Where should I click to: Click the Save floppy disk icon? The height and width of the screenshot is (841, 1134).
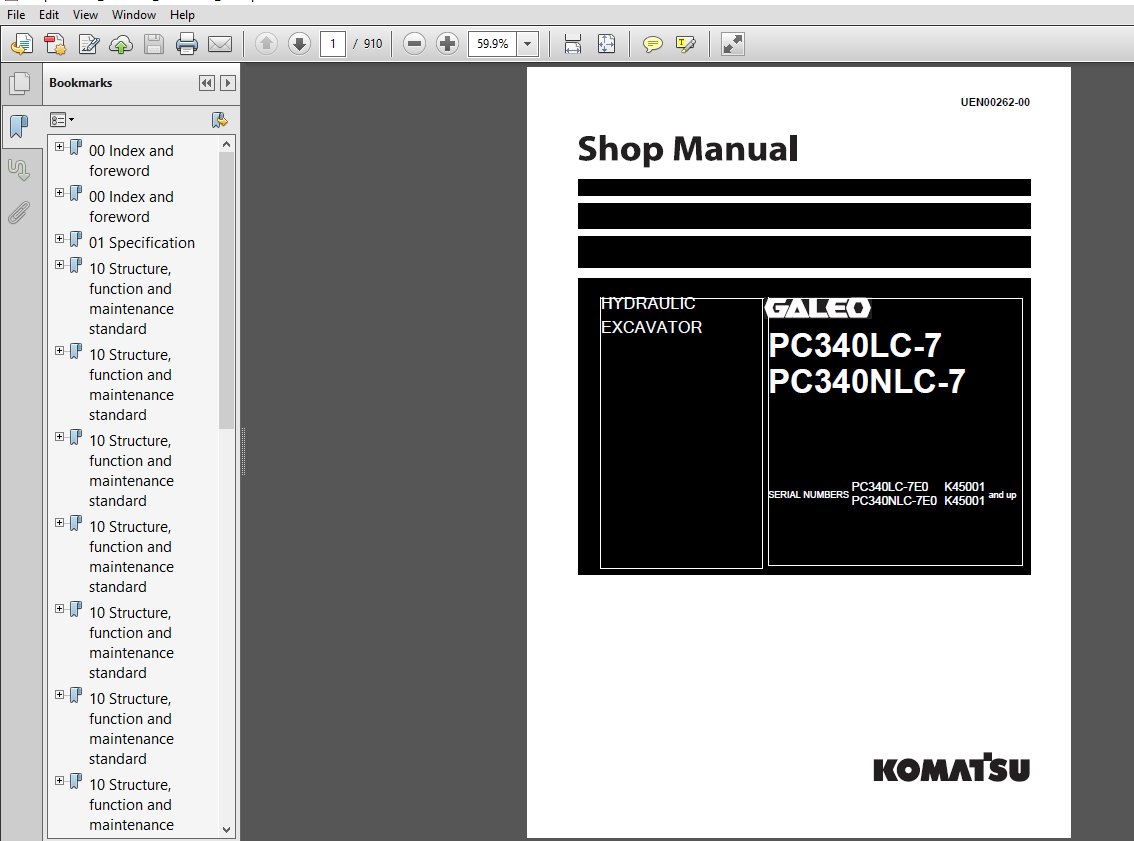(x=154, y=44)
